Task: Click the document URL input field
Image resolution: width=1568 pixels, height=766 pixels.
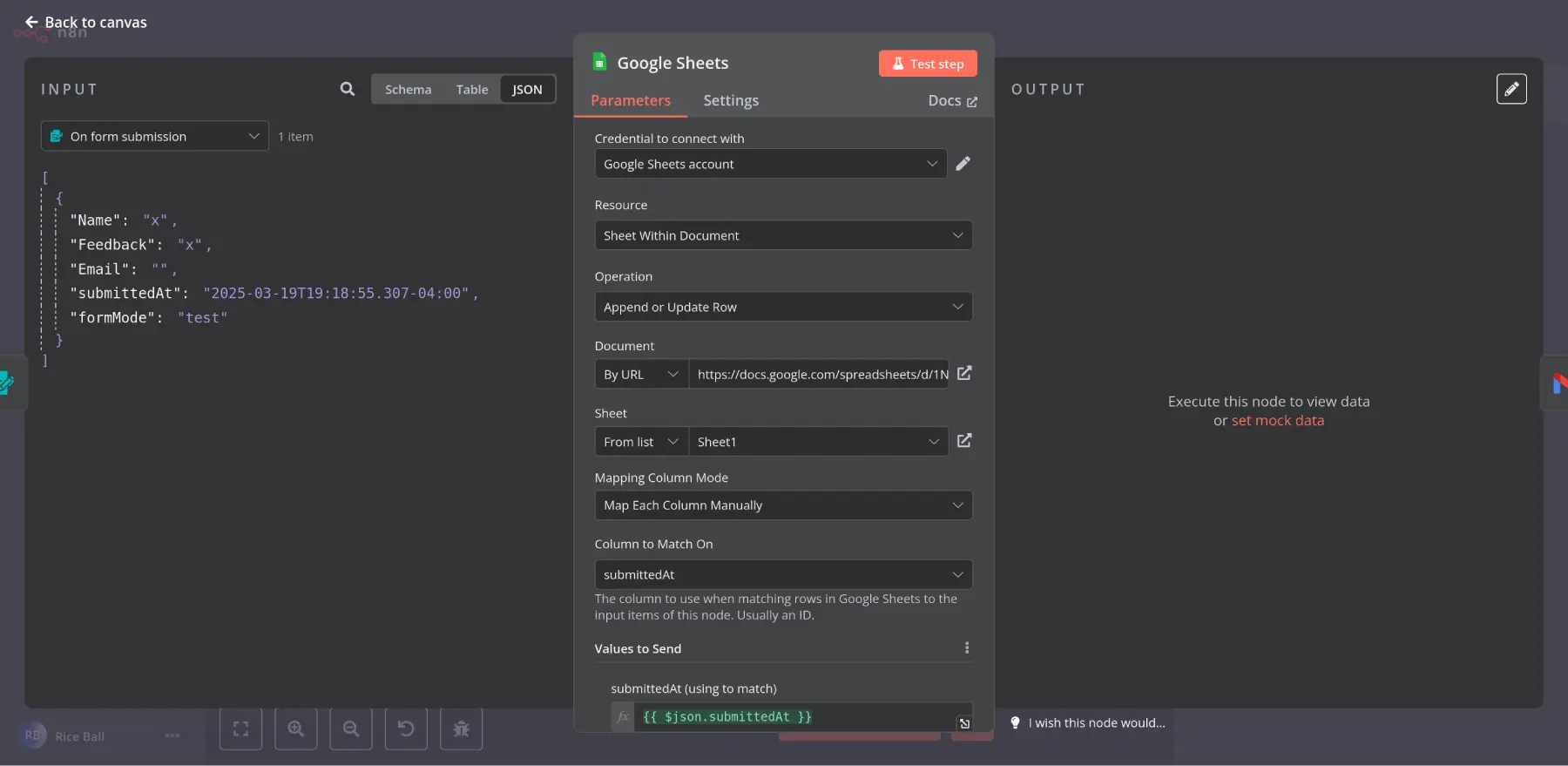Action: click(x=819, y=374)
